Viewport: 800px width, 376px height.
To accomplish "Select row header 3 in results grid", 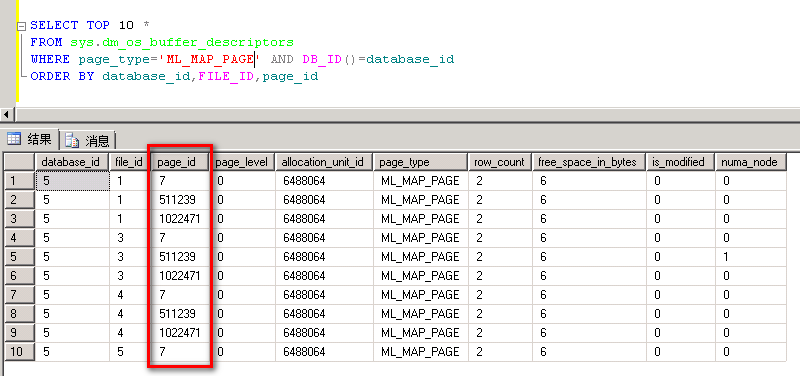I will (19, 219).
